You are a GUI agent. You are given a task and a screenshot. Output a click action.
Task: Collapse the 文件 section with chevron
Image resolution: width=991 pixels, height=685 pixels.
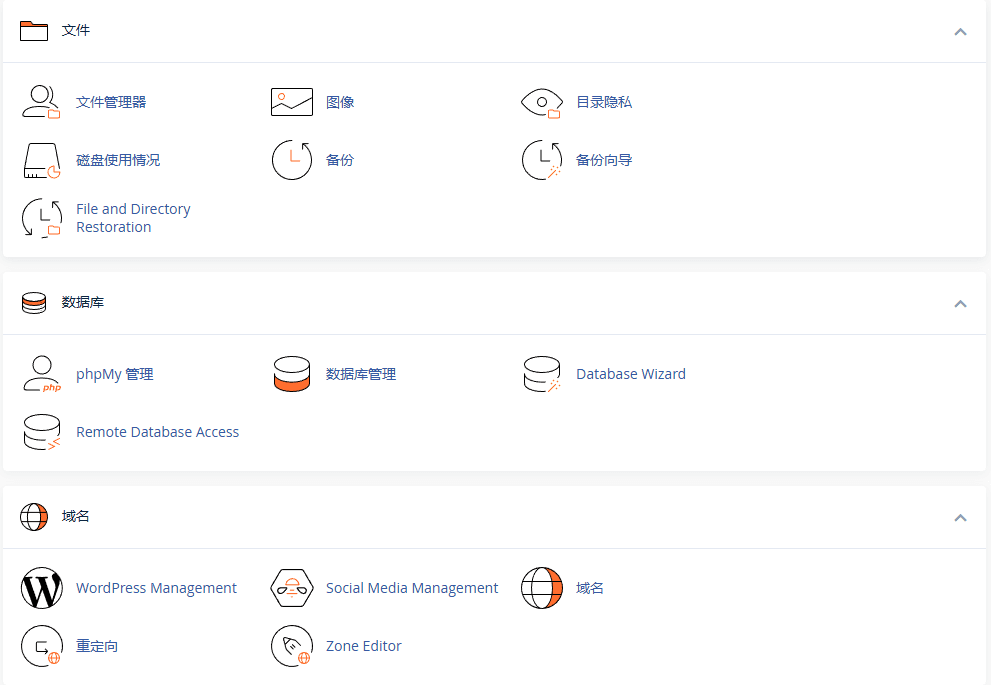tap(960, 31)
